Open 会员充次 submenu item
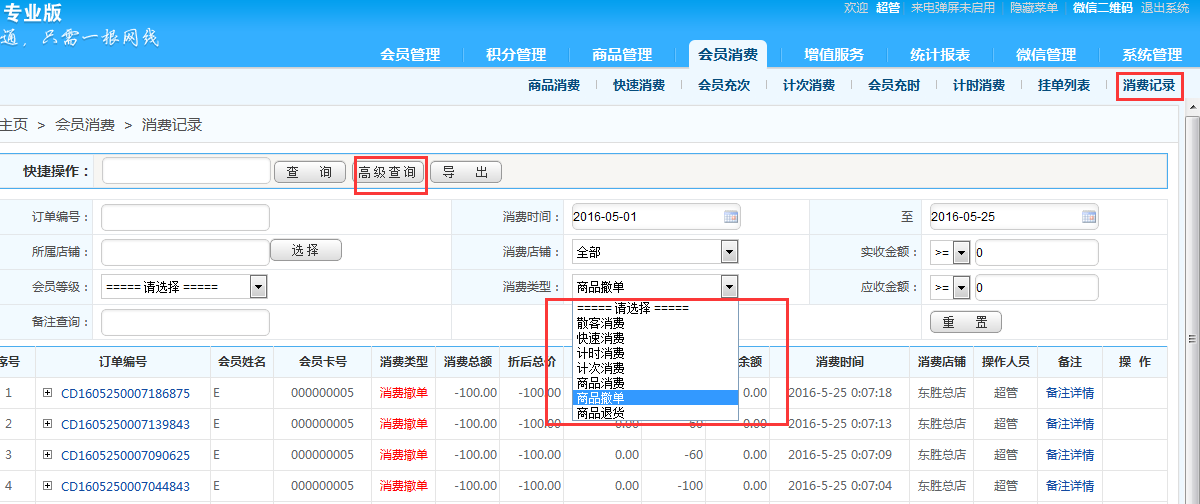This screenshot has height=504, width=1200. [x=724, y=86]
